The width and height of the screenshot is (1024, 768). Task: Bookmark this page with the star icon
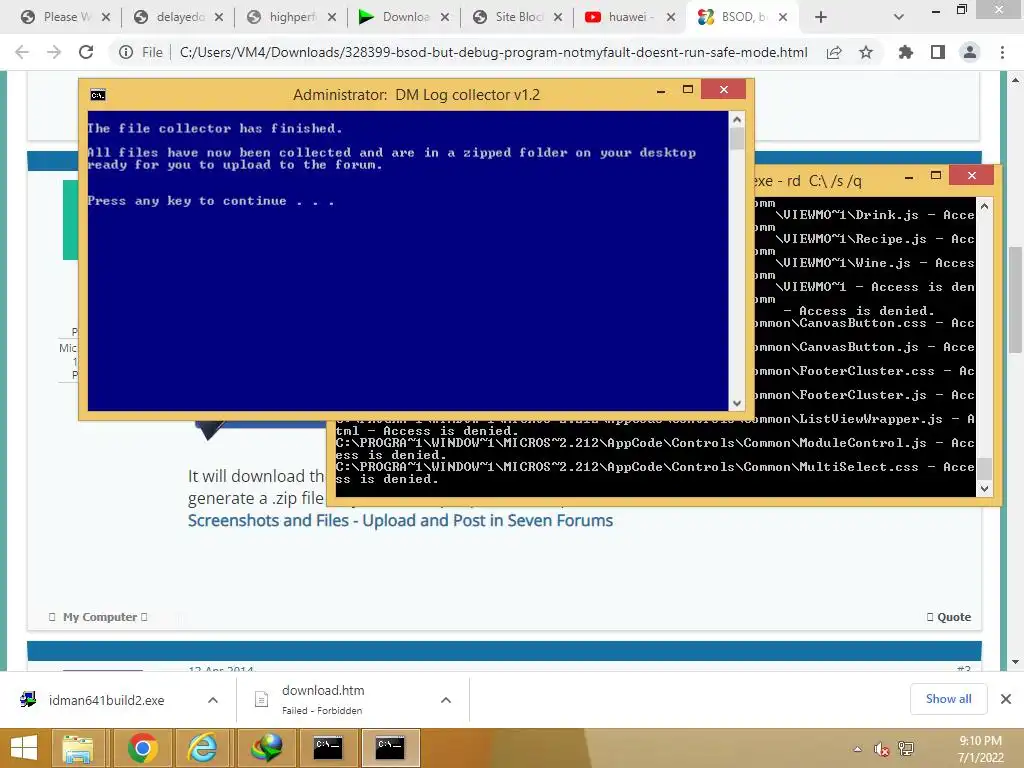coord(866,52)
